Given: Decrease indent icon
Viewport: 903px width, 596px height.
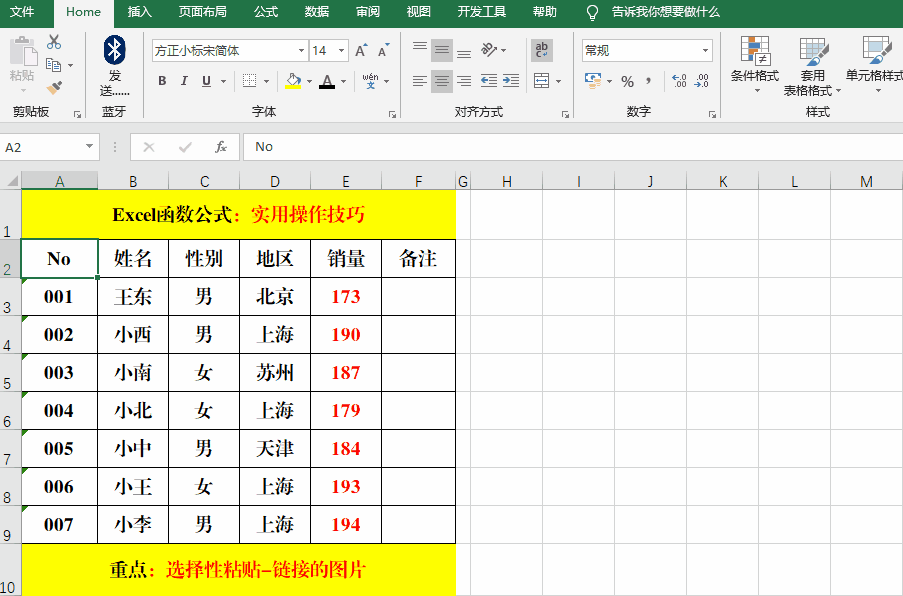Looking at the screenshot, I should pos(489,81).
